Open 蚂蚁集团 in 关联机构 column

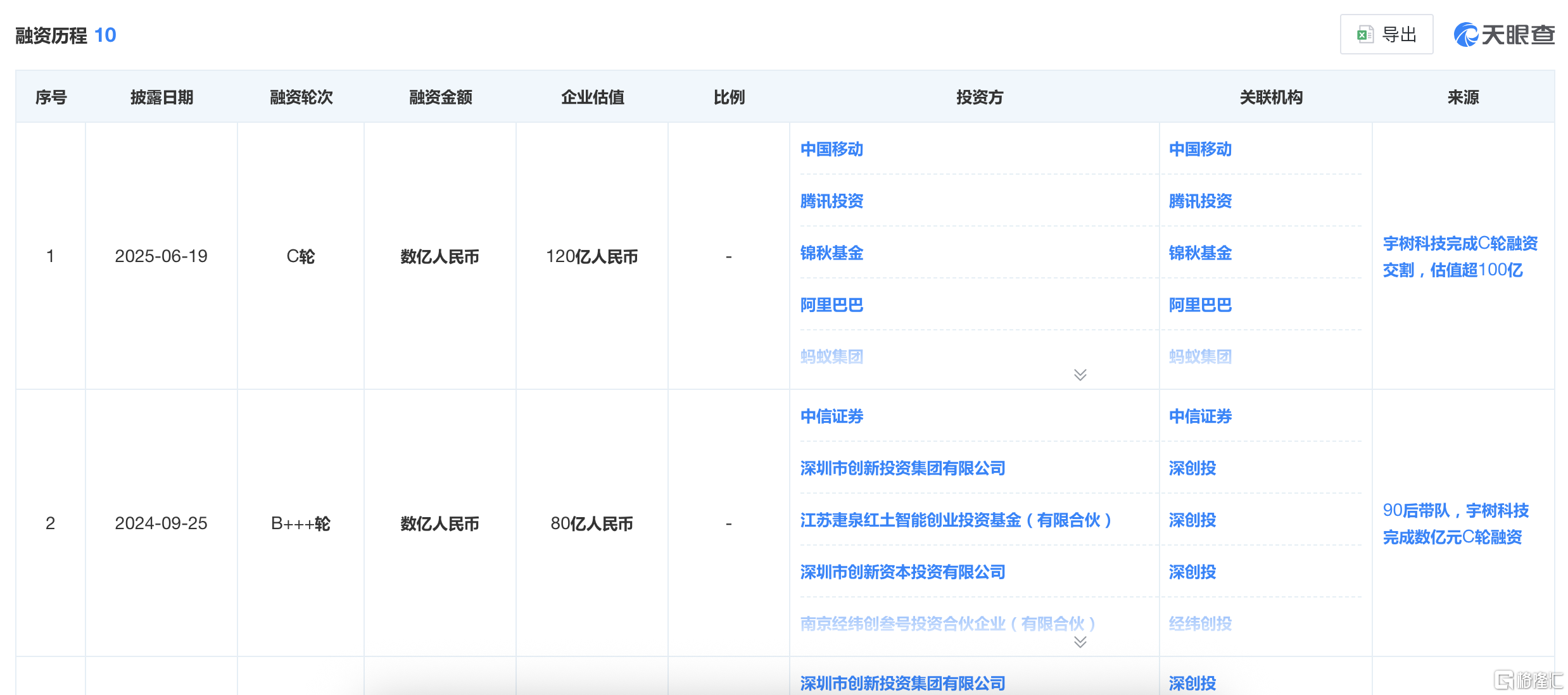[1200, 357]
